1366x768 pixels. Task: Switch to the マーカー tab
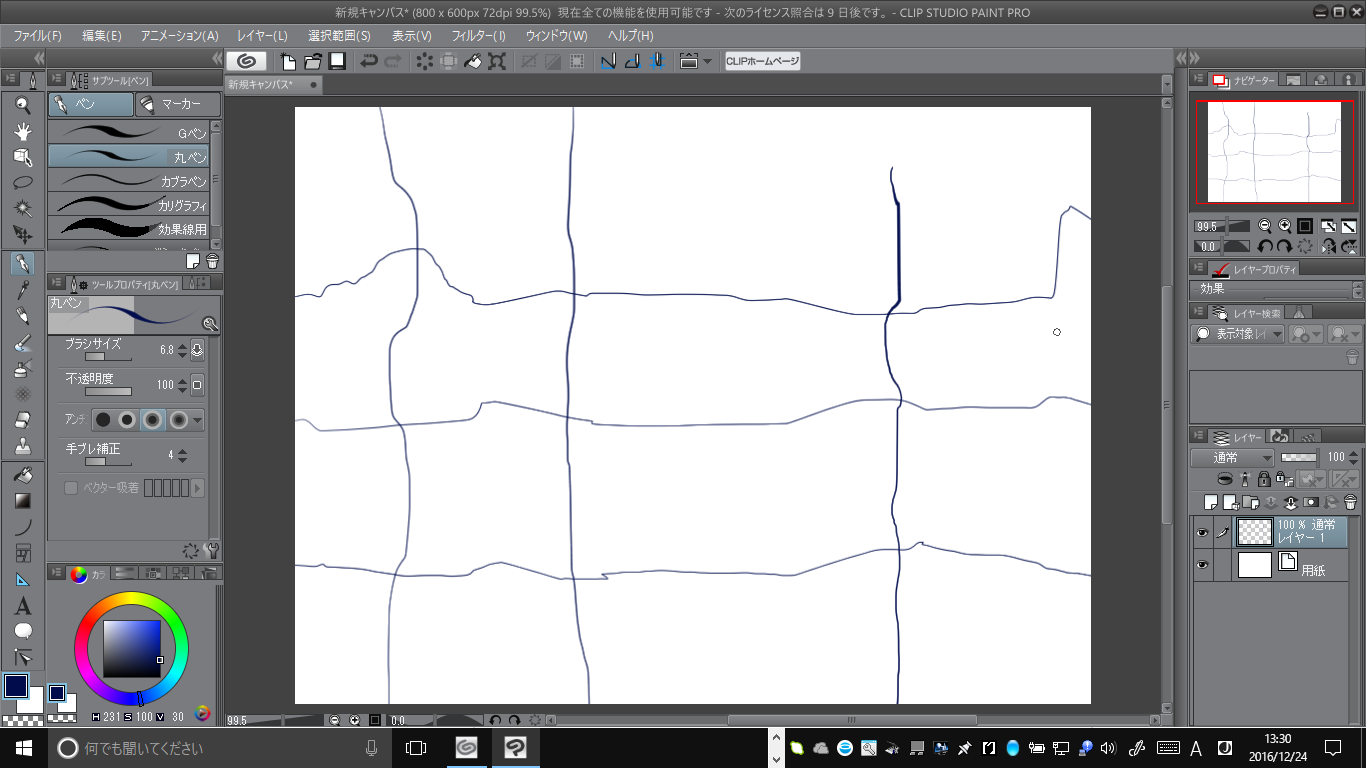pos(177,104)
